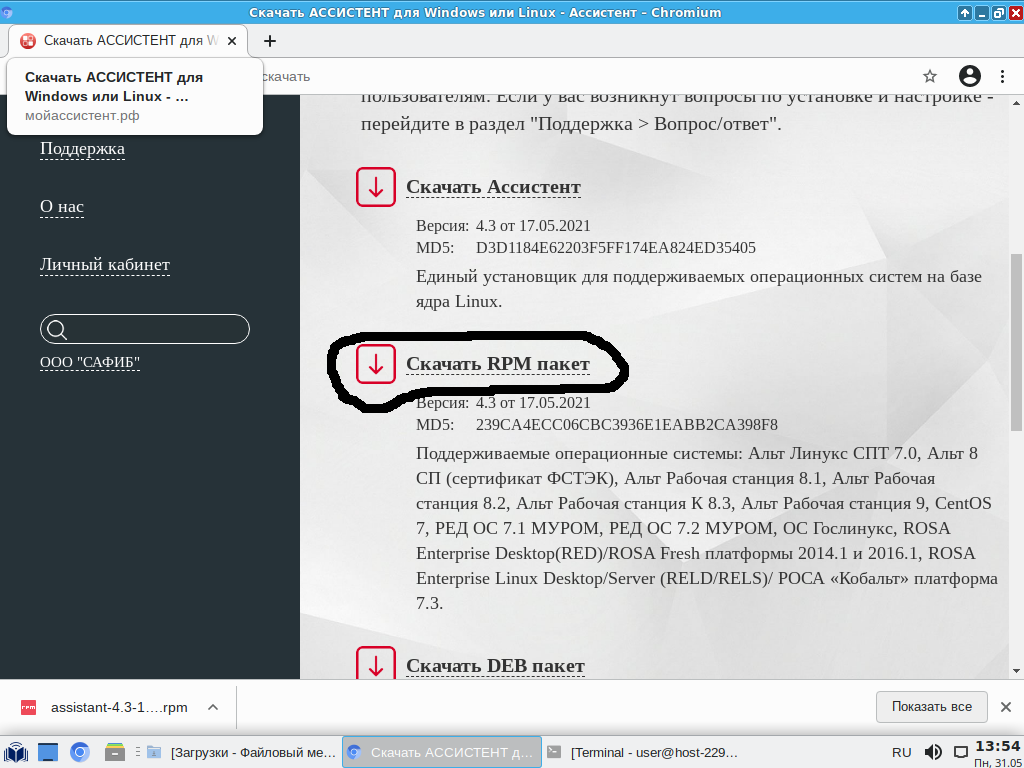The height and width of the screenshot is (768, 1024).
Task: Click the scrollbar down arrow
Action: [1016, 671]
